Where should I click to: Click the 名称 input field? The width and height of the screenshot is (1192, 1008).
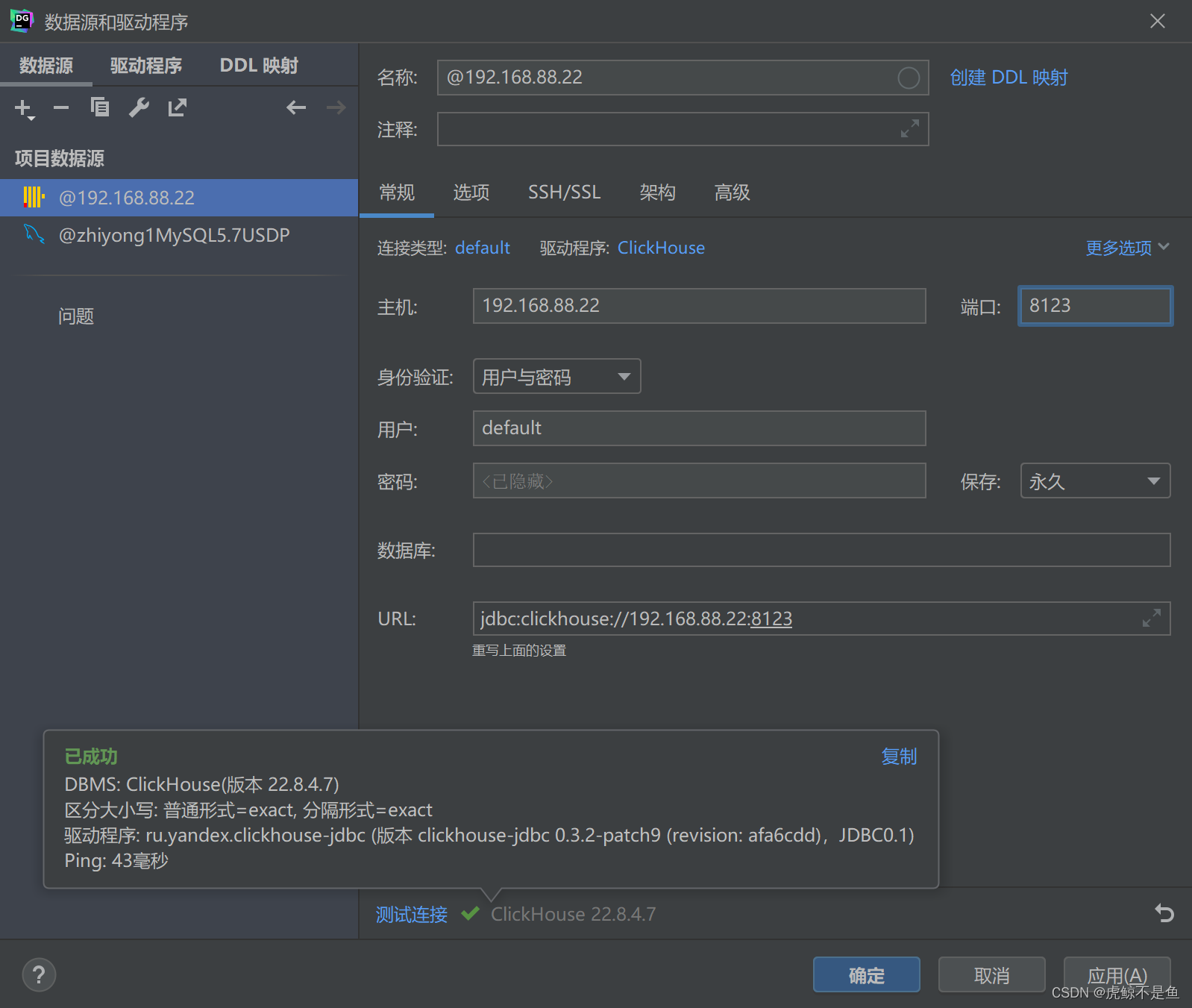point(683,78)
